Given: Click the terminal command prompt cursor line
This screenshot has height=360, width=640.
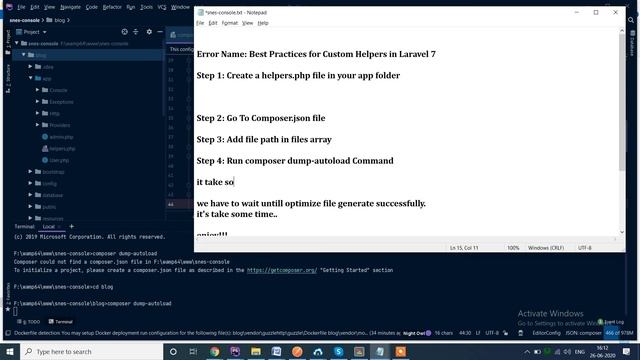Looking at the screenshot, I should click(x=16, y=312).
